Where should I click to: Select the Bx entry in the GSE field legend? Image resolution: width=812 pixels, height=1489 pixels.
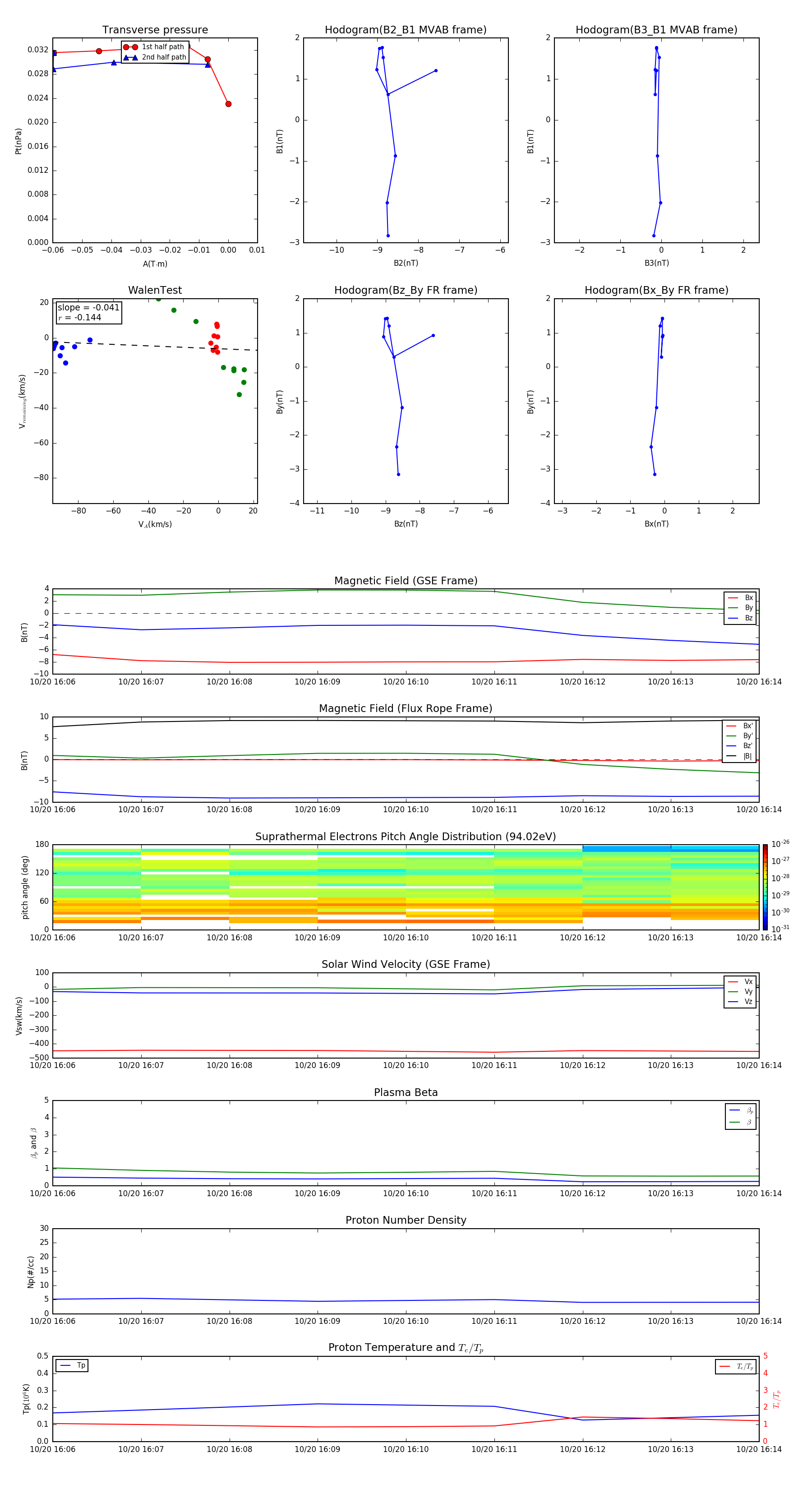[x=740, y=598]
